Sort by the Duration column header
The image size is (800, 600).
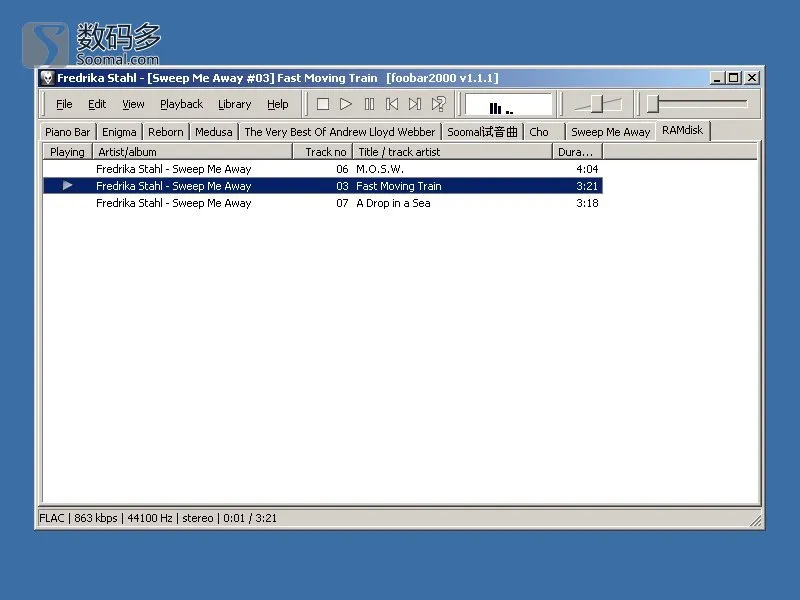click(578, 152)
